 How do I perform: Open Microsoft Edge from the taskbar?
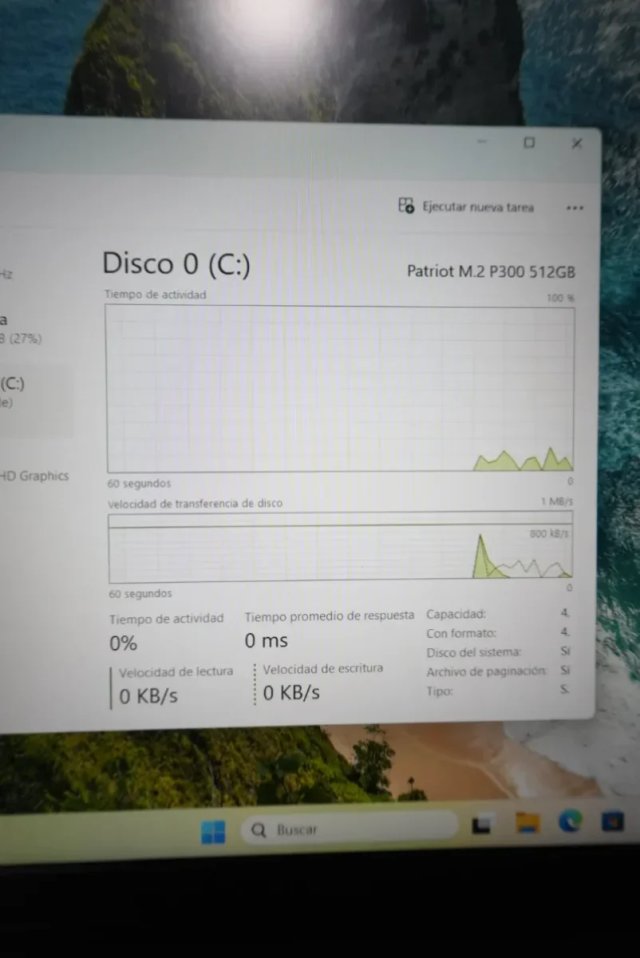[x=570, y=821]
